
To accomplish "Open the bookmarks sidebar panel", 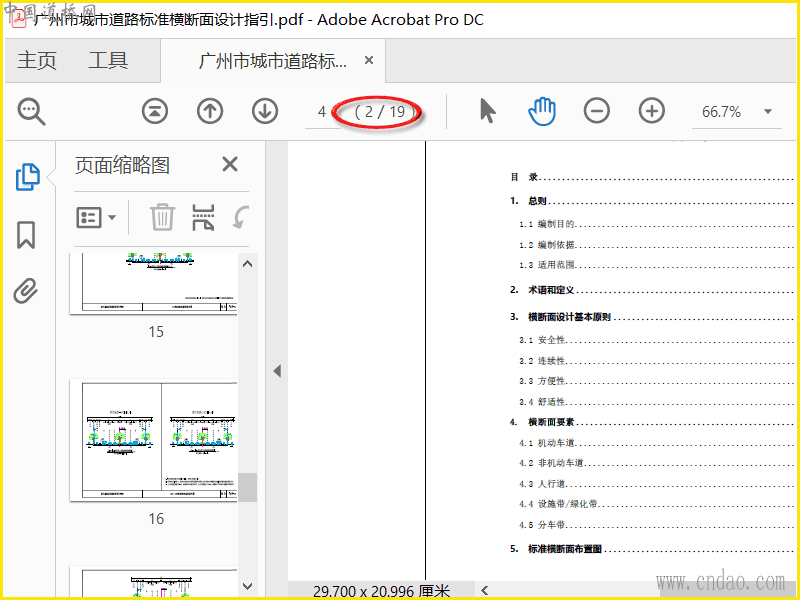I will pos(26,235).
